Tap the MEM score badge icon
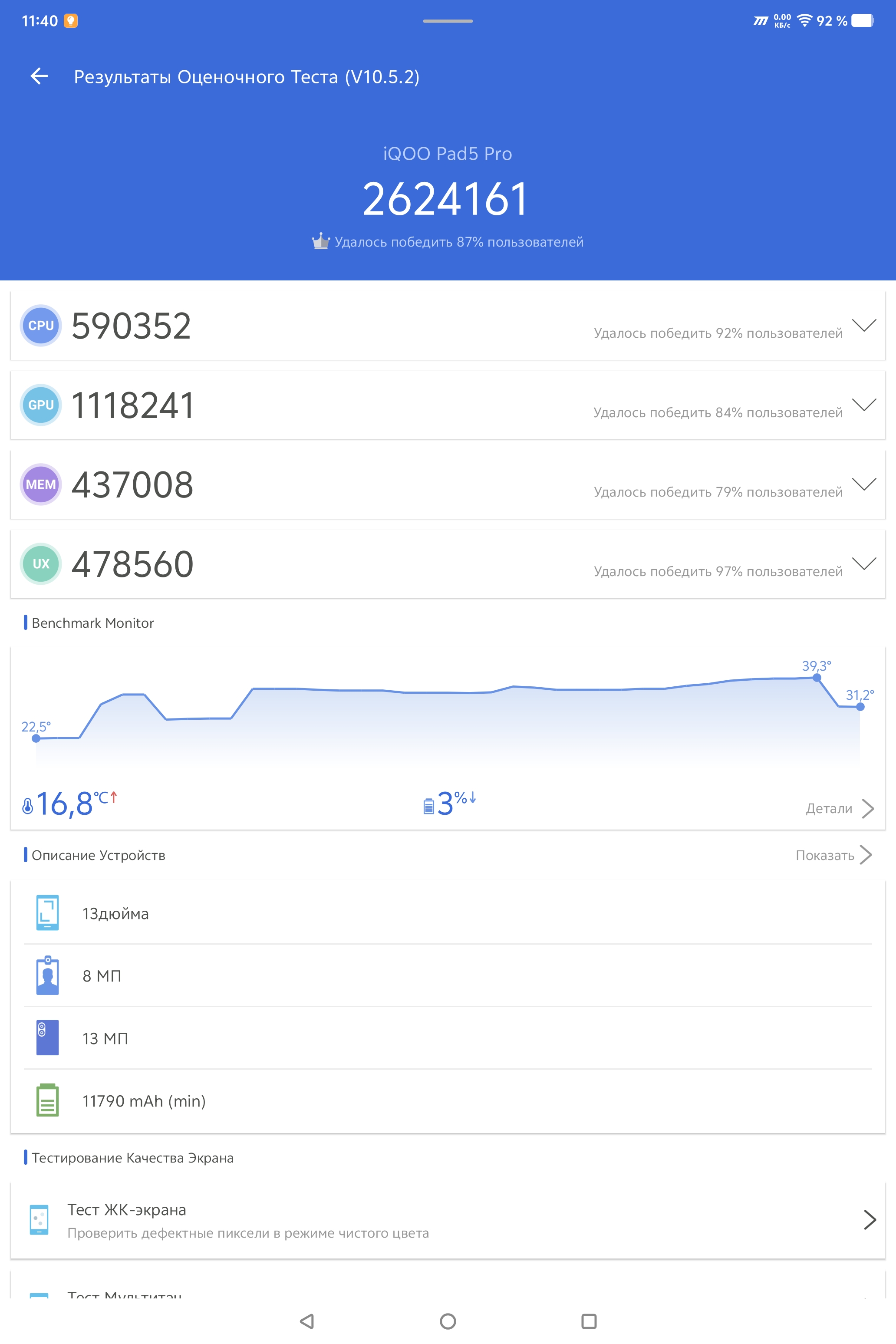 tap(40, 484)
